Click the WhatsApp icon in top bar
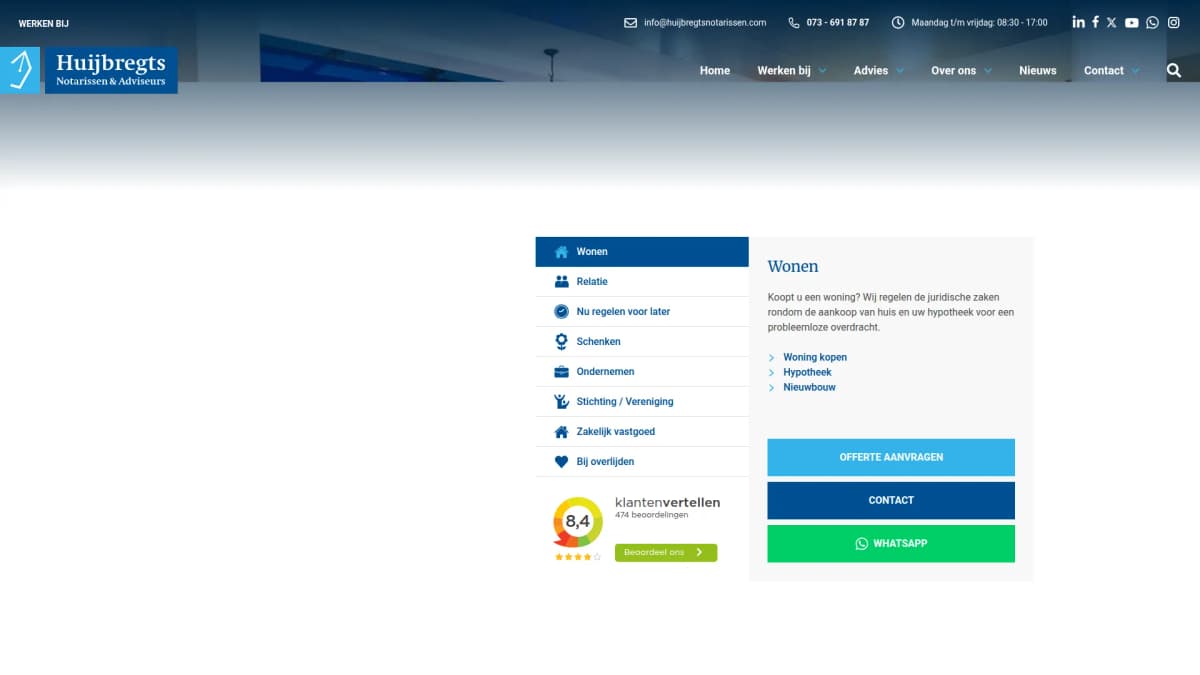Screen dimensions: 1200x675 point(1152,22)
